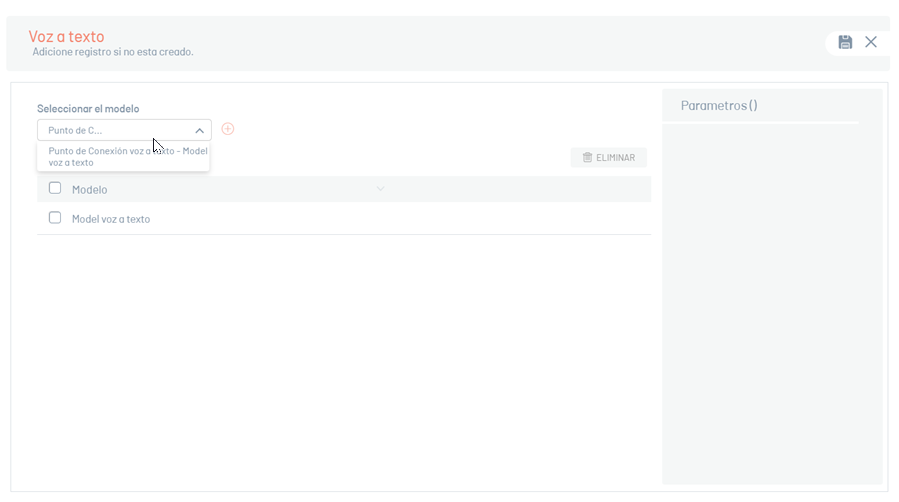This screenshot has width=899, height=502.
Task: Open the Parametros () panel header
Action: point(719,105)
